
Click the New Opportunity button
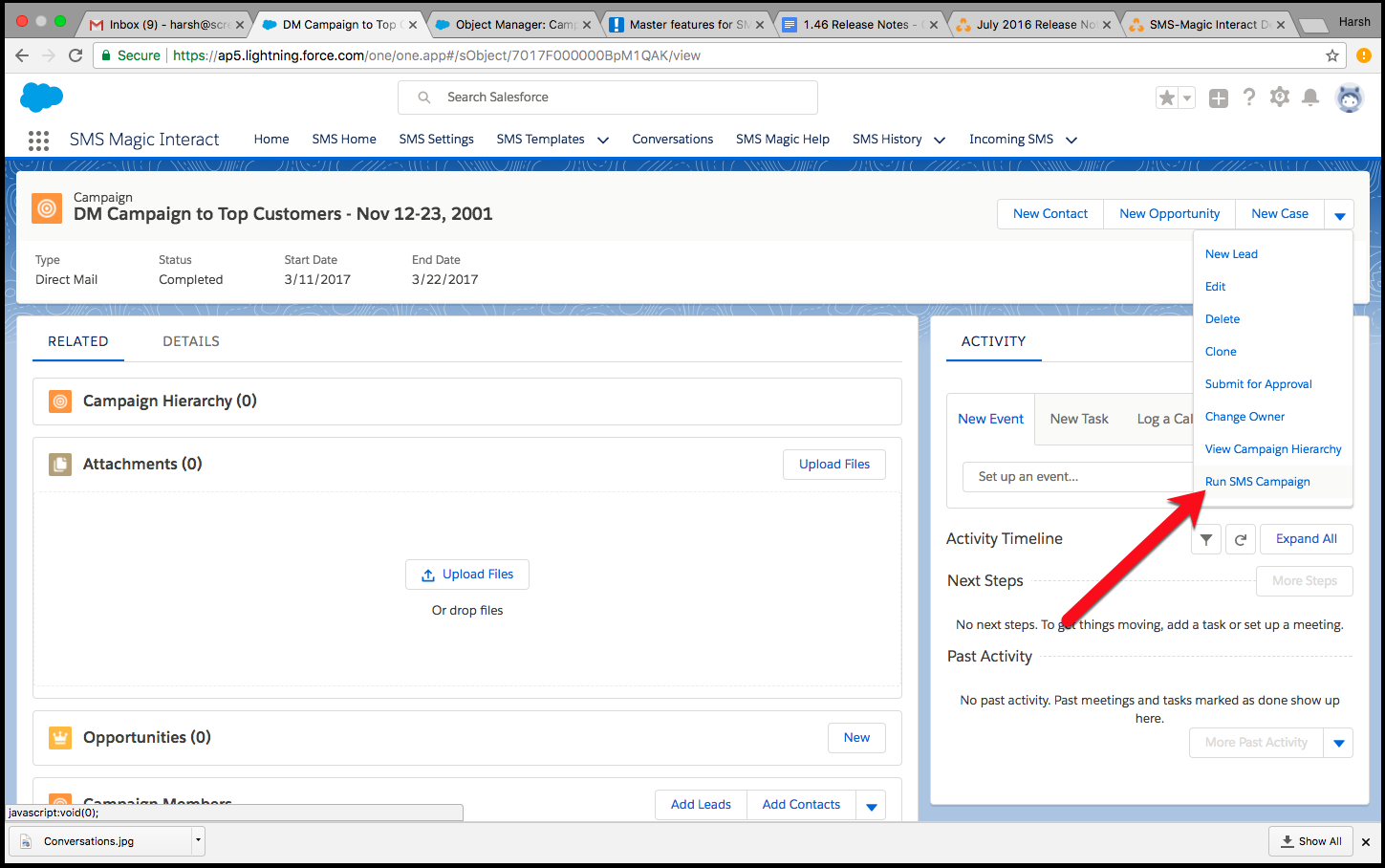coord(1169,214)
